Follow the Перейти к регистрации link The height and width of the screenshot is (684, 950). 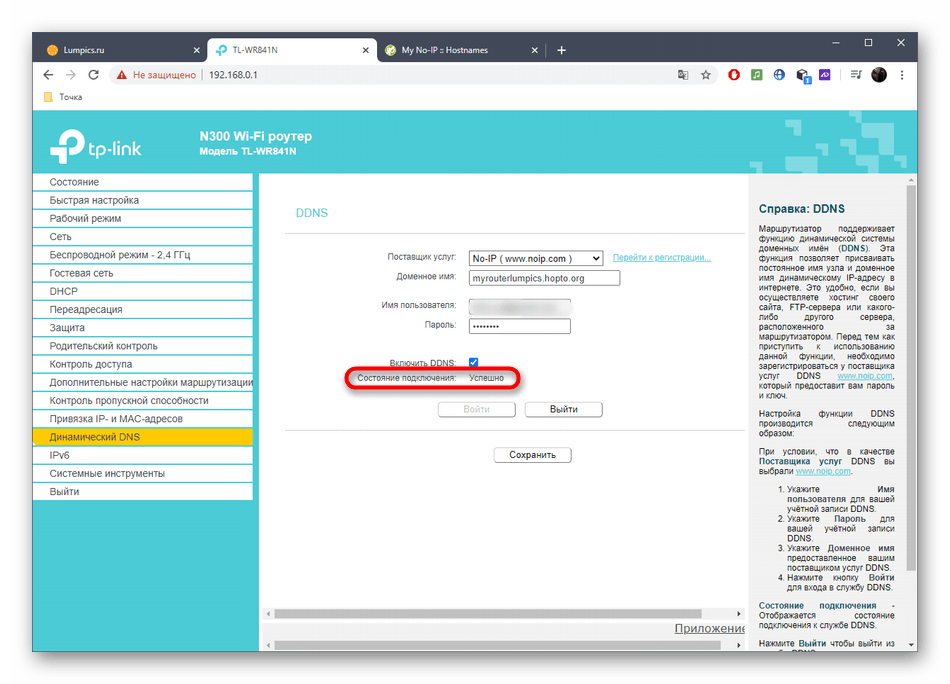pos(661,258)
